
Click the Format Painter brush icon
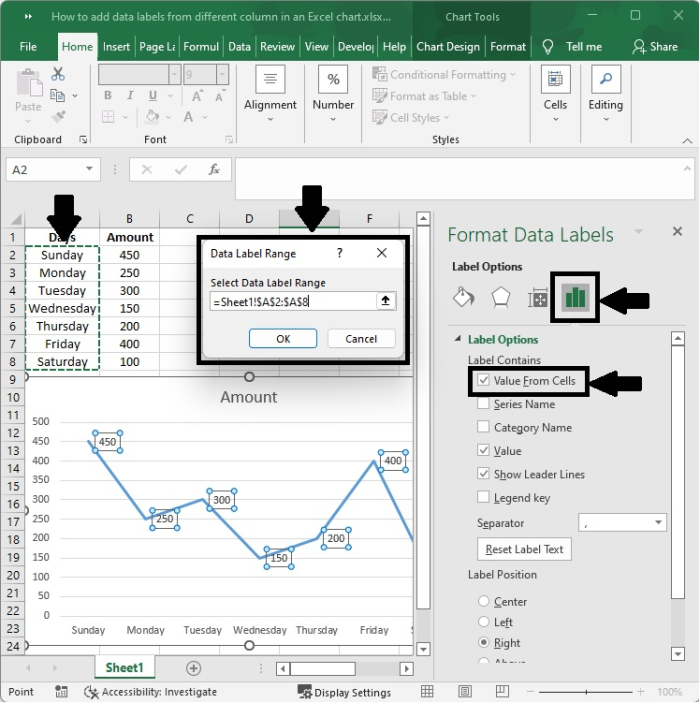(x=58, y=117)
